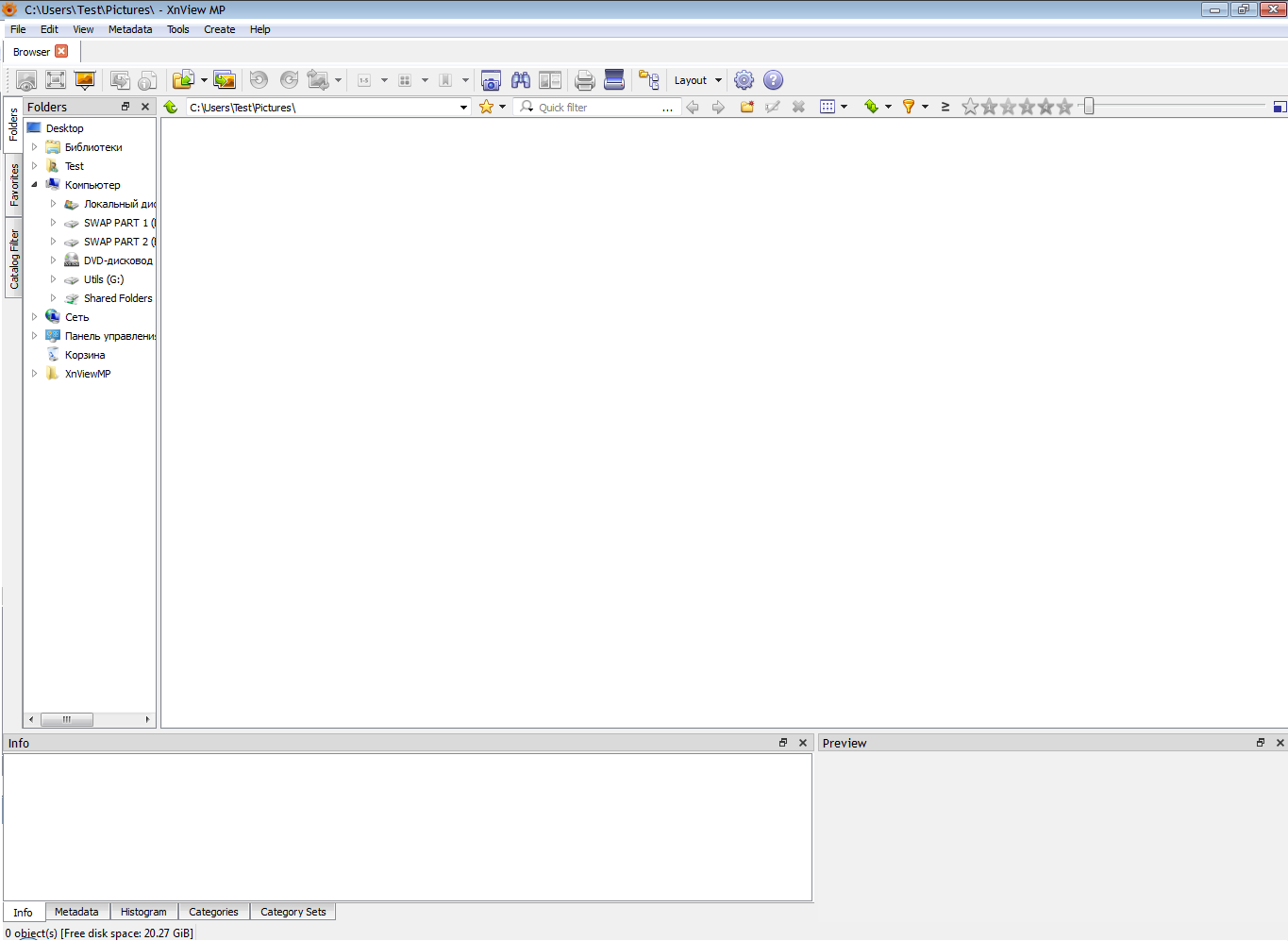
Task: Open the Batch convert tool
Action: (x=225, y=80)
